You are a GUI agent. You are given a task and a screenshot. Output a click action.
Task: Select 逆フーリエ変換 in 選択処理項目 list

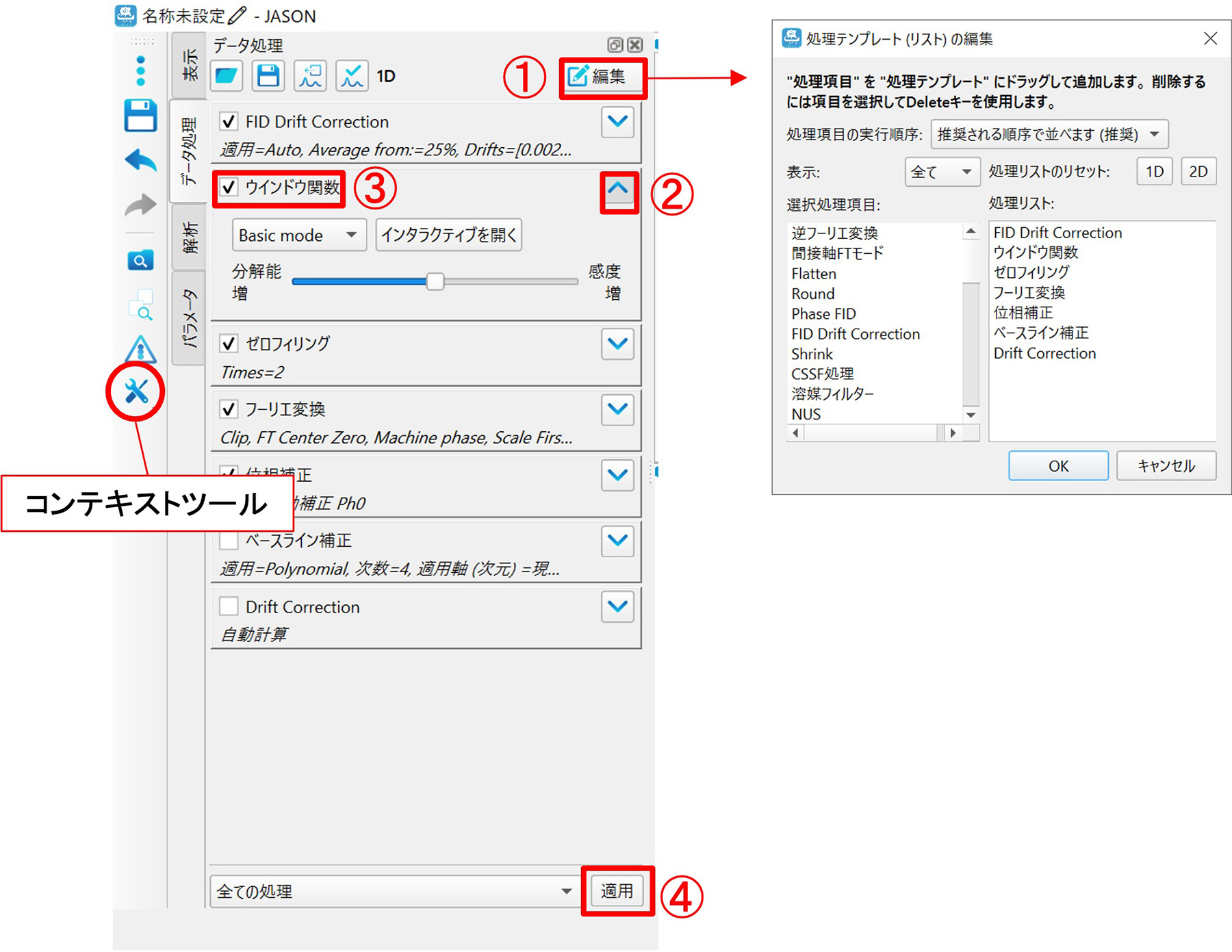(834, 233)
